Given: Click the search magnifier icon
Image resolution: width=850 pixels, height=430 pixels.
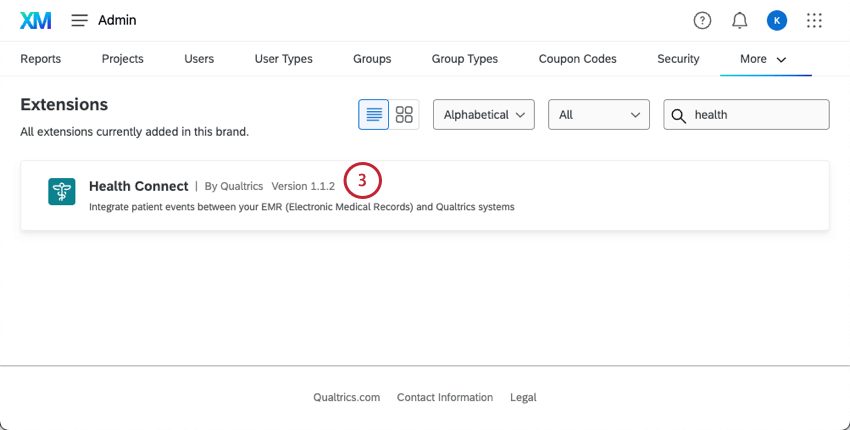Looking at the screenshot, I should point(679,115).
